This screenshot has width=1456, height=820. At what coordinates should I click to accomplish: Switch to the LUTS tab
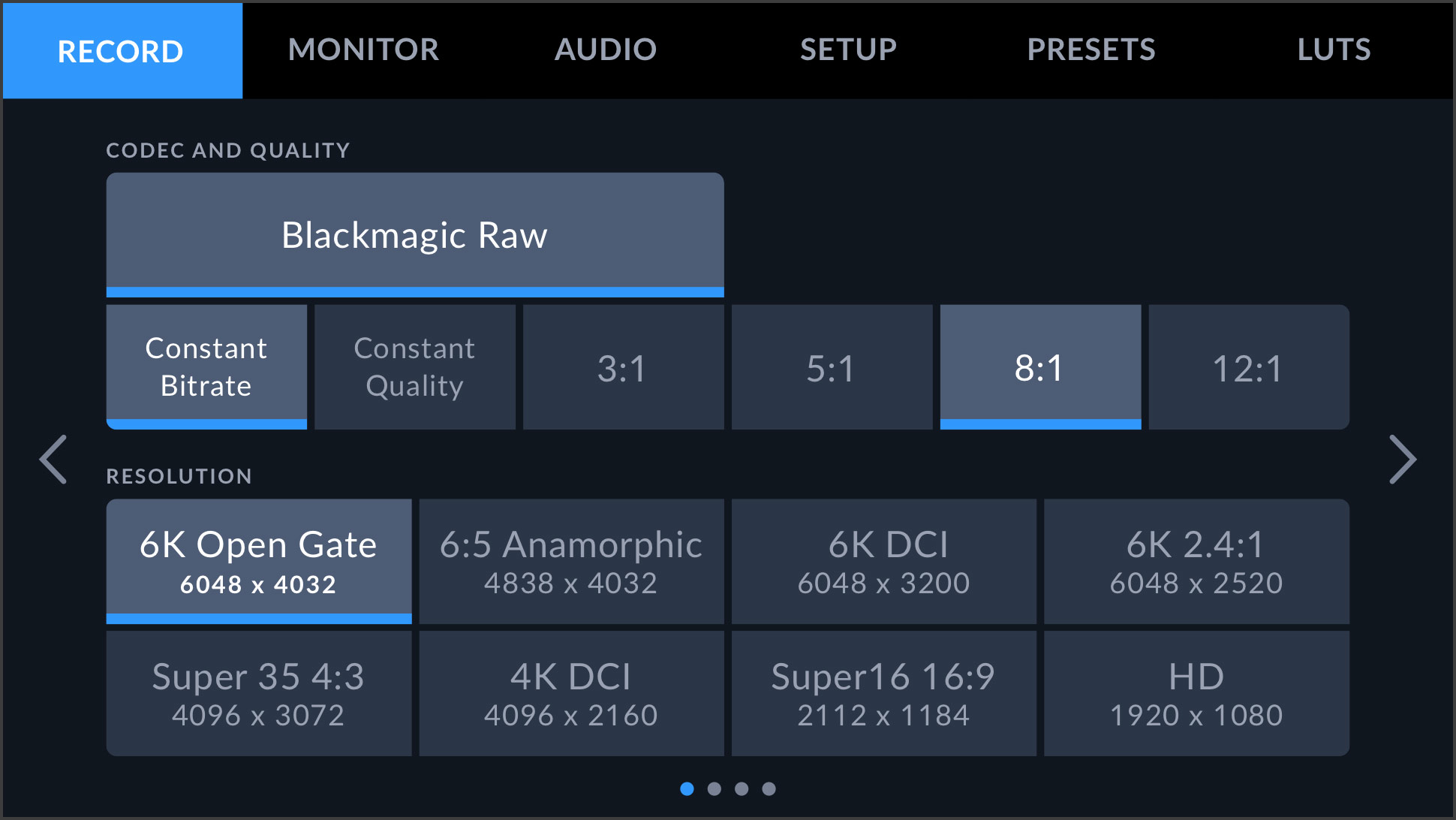coord(1333,50)
